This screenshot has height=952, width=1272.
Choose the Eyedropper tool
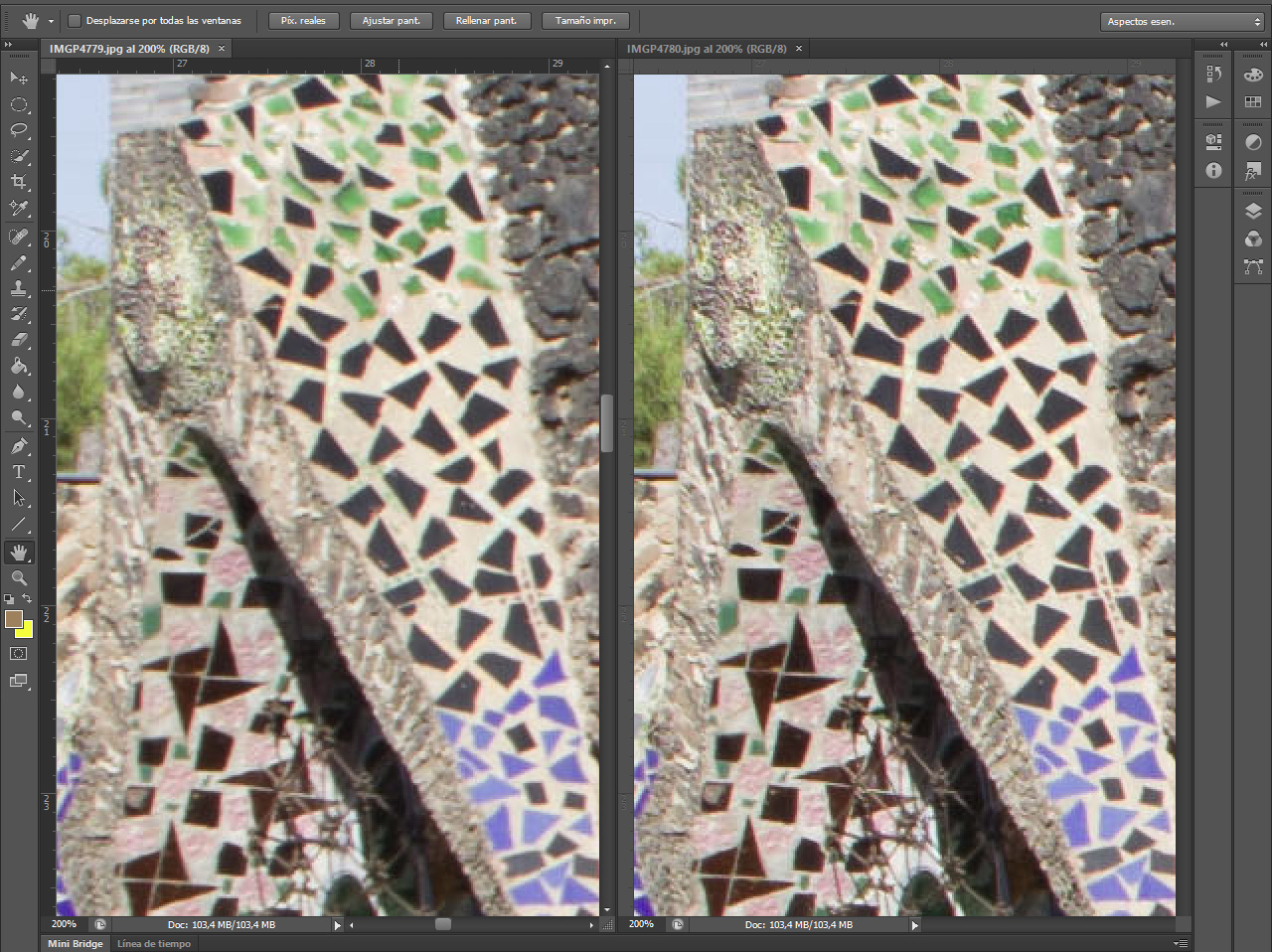[x=19, y=209]
